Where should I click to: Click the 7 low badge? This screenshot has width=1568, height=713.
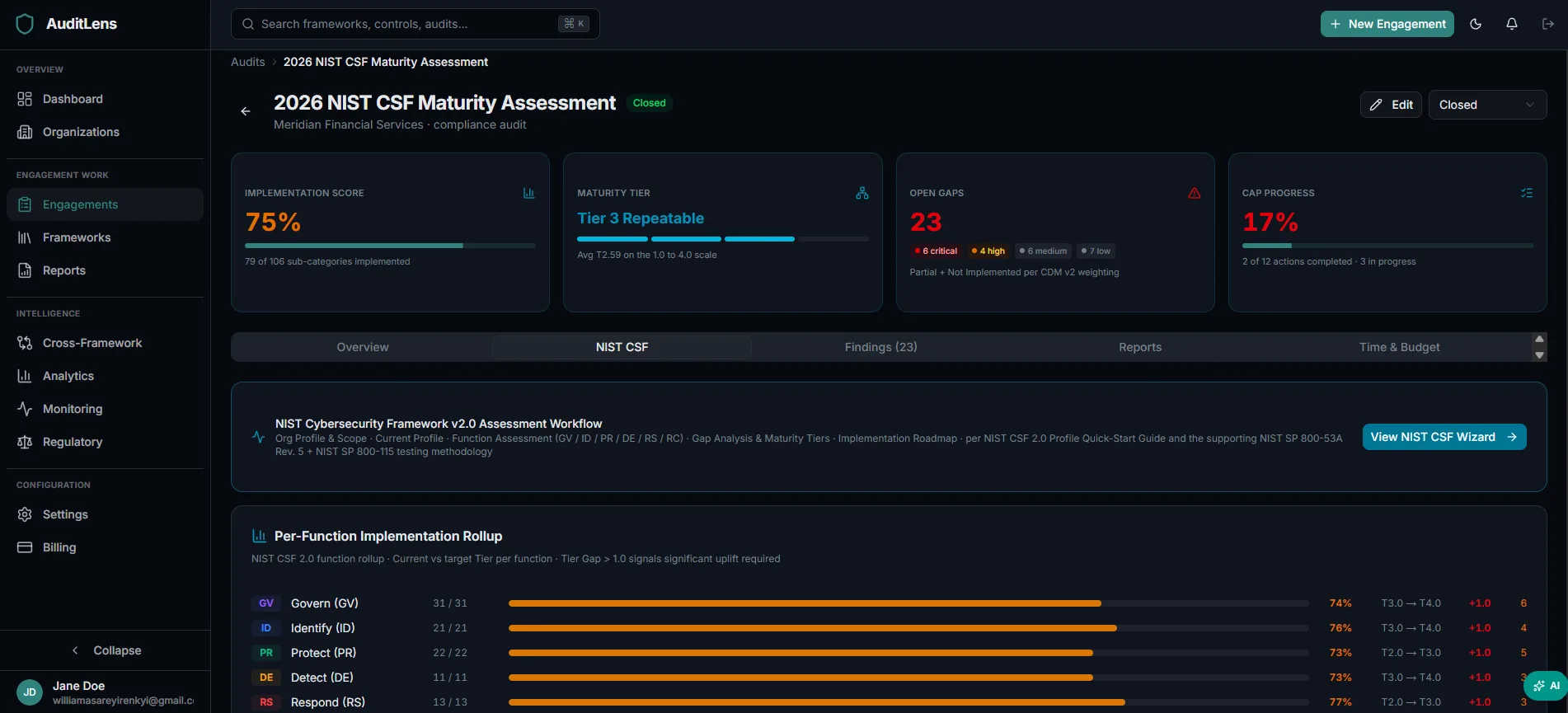click(x=1096, y=251)
